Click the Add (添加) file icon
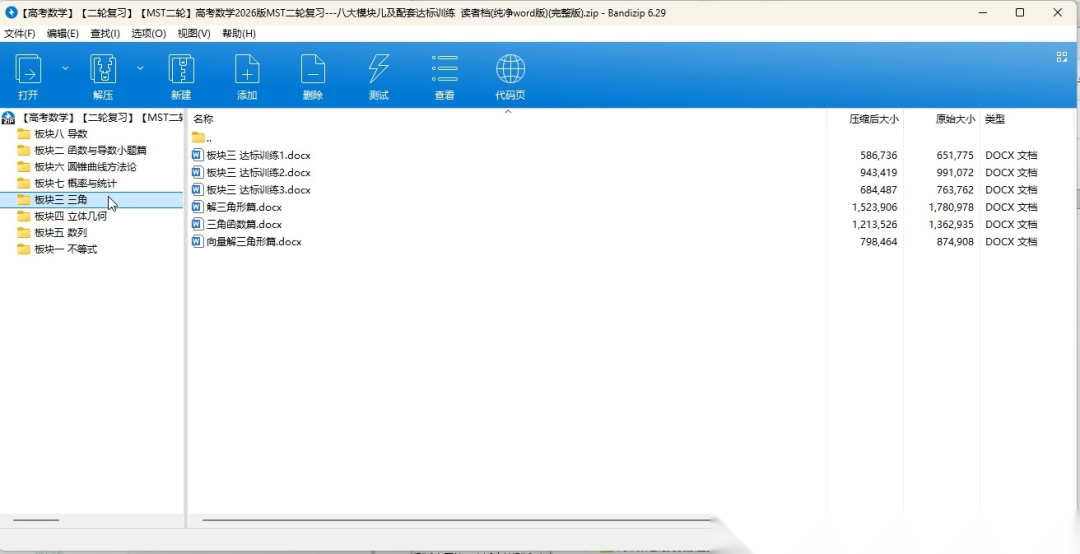1080x554 pixels. click(247, 70)
